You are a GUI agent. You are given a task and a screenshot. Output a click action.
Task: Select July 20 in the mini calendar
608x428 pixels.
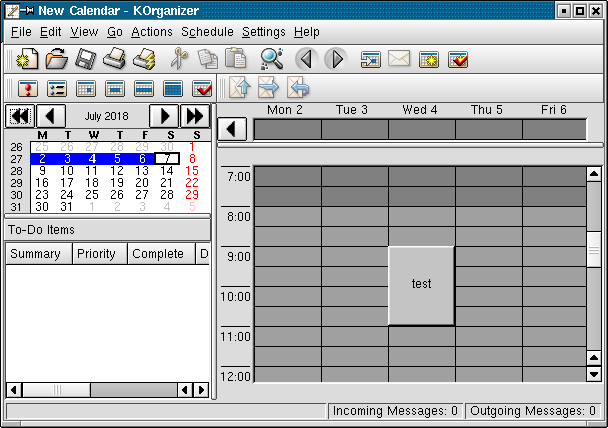pos(142,183)
